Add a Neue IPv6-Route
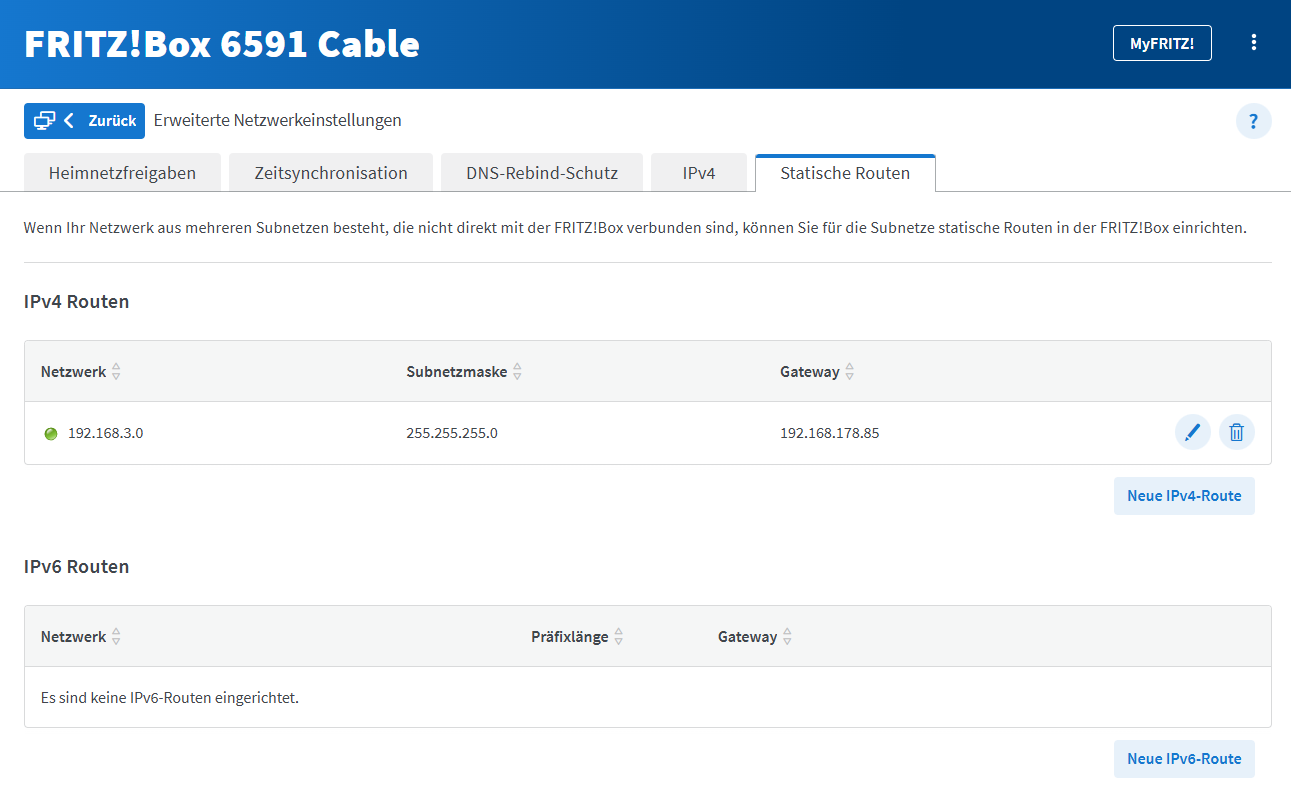Viewport: 1291px width, 803px height. 1184,759
